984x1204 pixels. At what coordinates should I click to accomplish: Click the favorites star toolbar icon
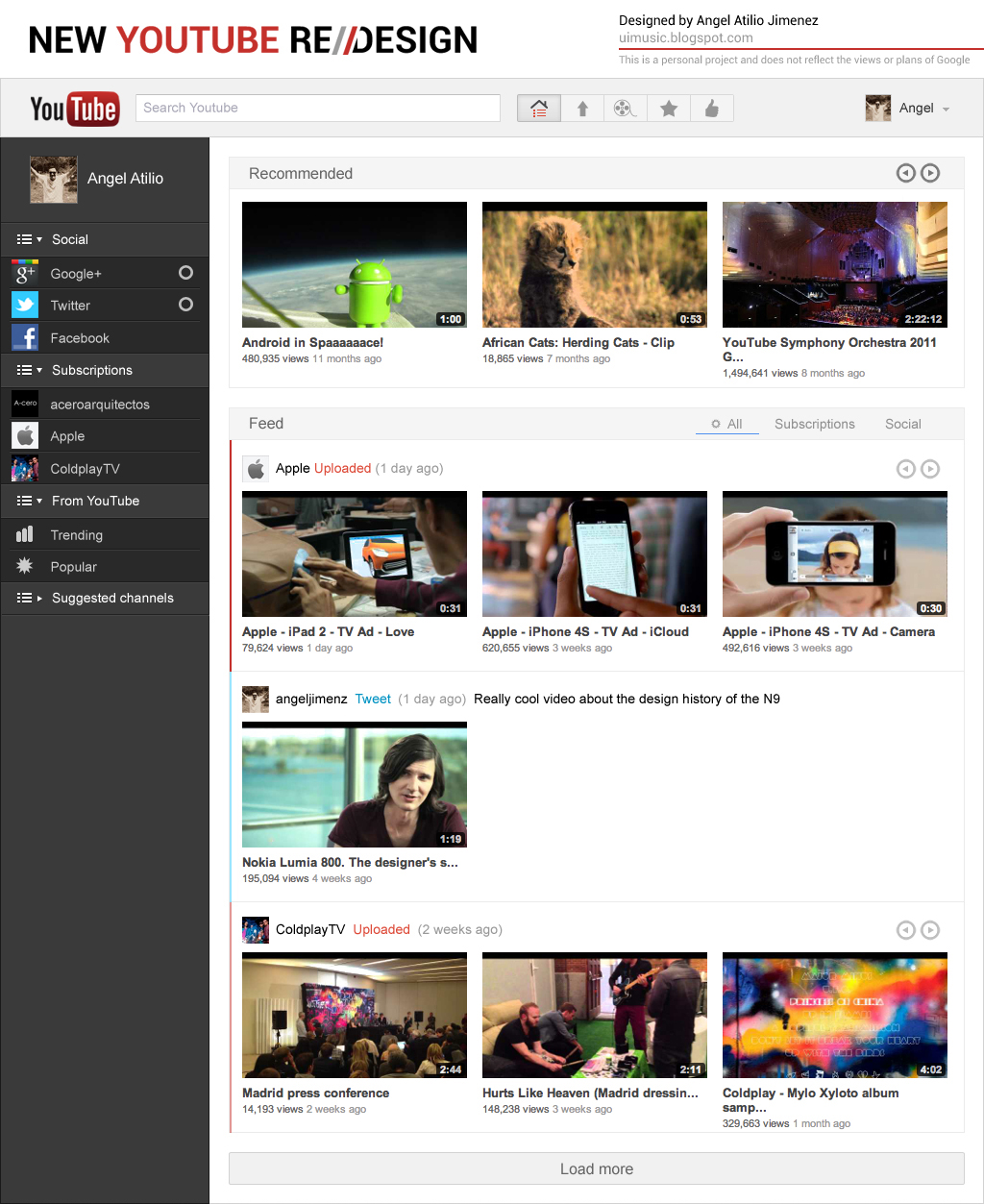coord(669,109)
